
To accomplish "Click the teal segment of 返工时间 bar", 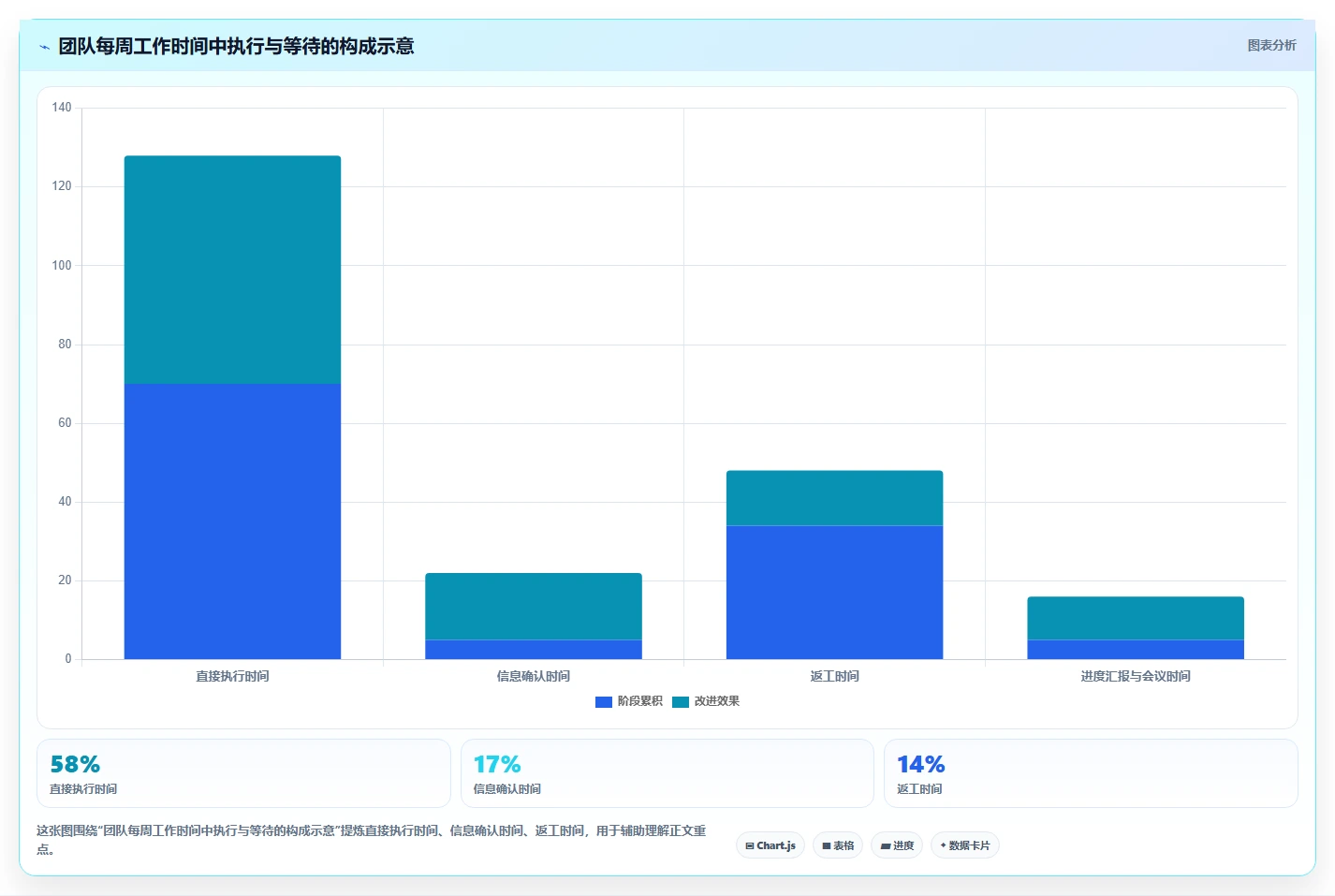I will [x=835, y=498].
